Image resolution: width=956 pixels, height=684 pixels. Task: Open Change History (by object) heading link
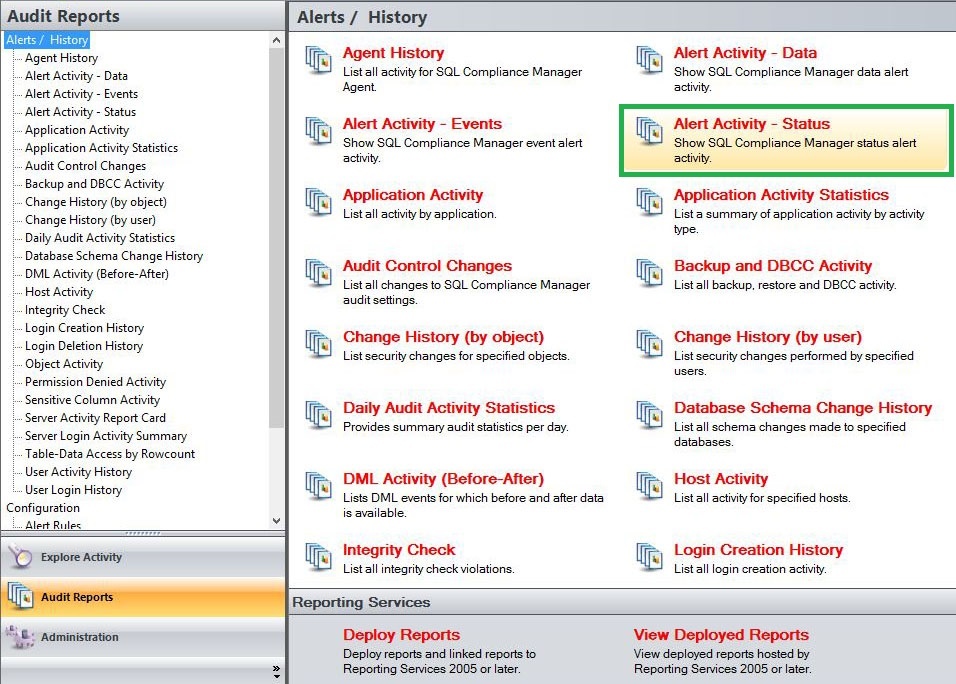click(443, 337)
